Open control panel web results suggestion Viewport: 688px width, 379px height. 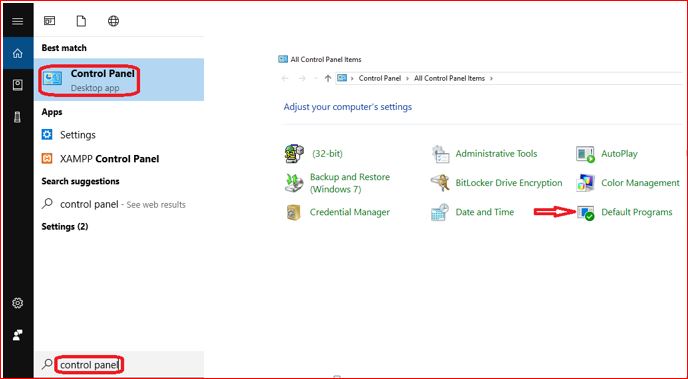coord(122,204)
